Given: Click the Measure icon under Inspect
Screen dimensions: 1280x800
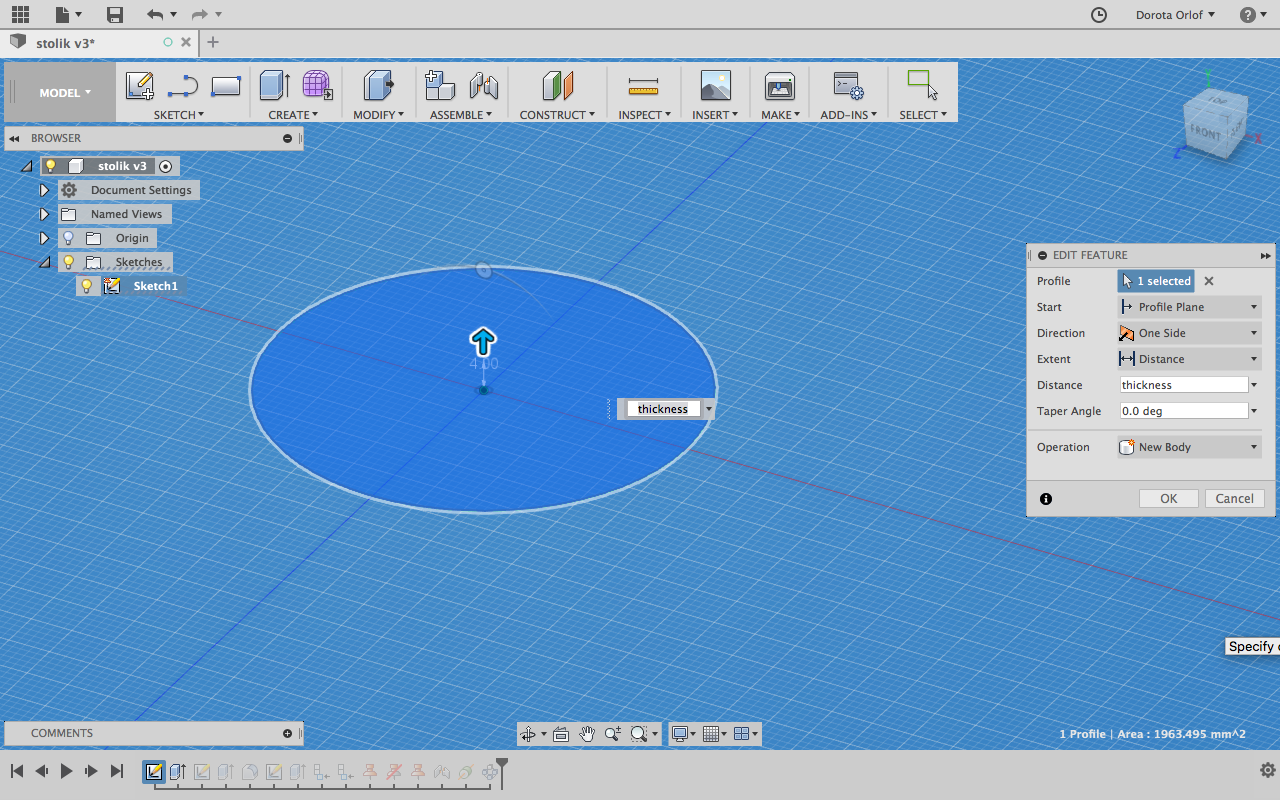Looking at the screenshot, I should [643, 86].
